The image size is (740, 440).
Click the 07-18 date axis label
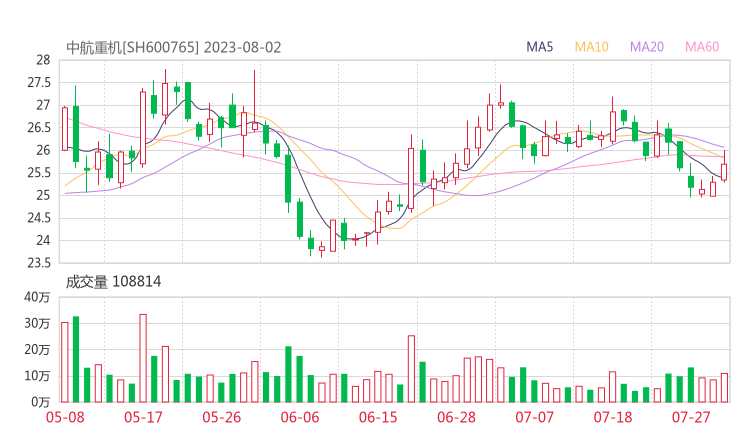tap(613, 417)
